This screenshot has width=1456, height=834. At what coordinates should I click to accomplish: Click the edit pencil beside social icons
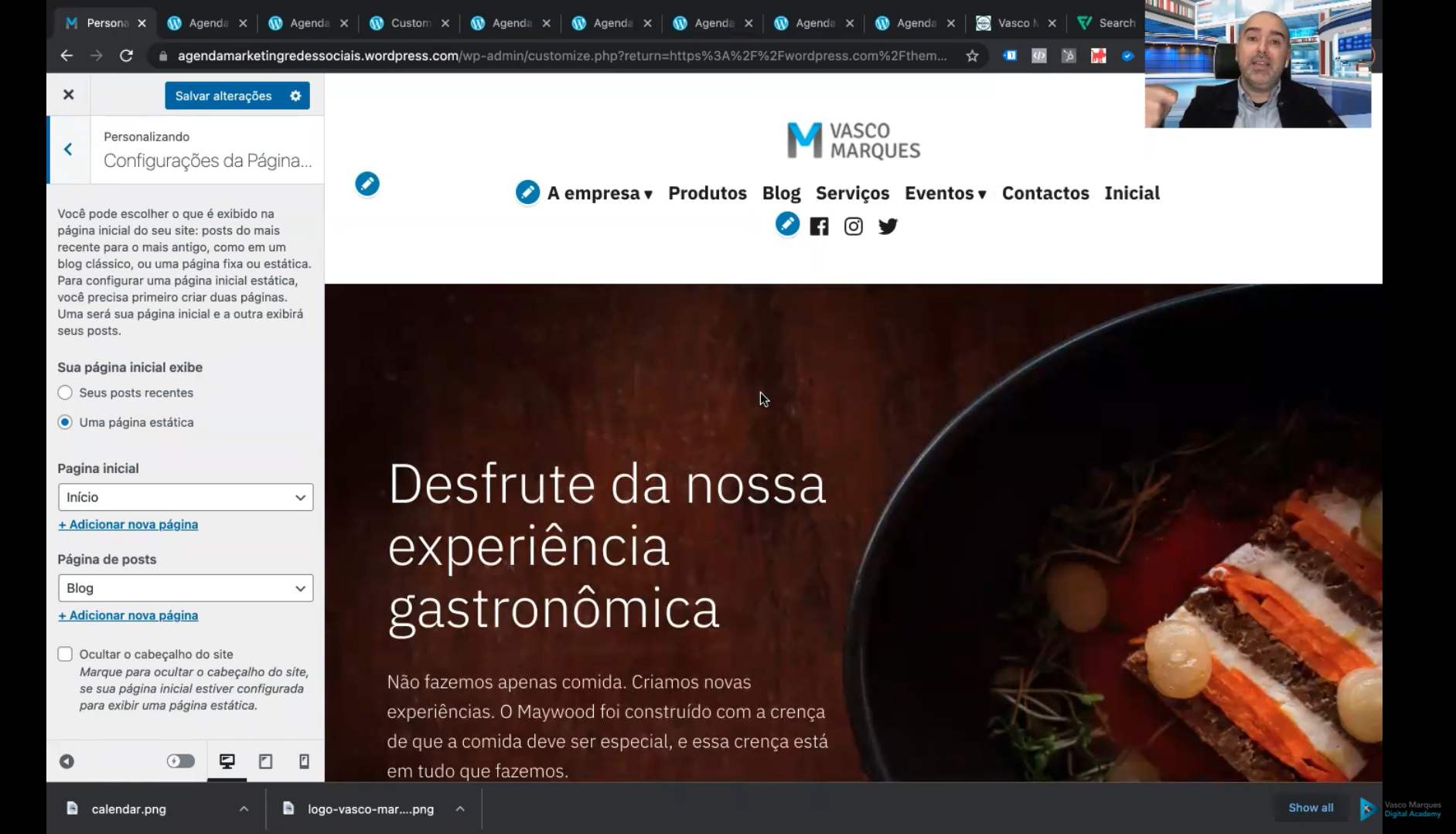pos(787,224)
